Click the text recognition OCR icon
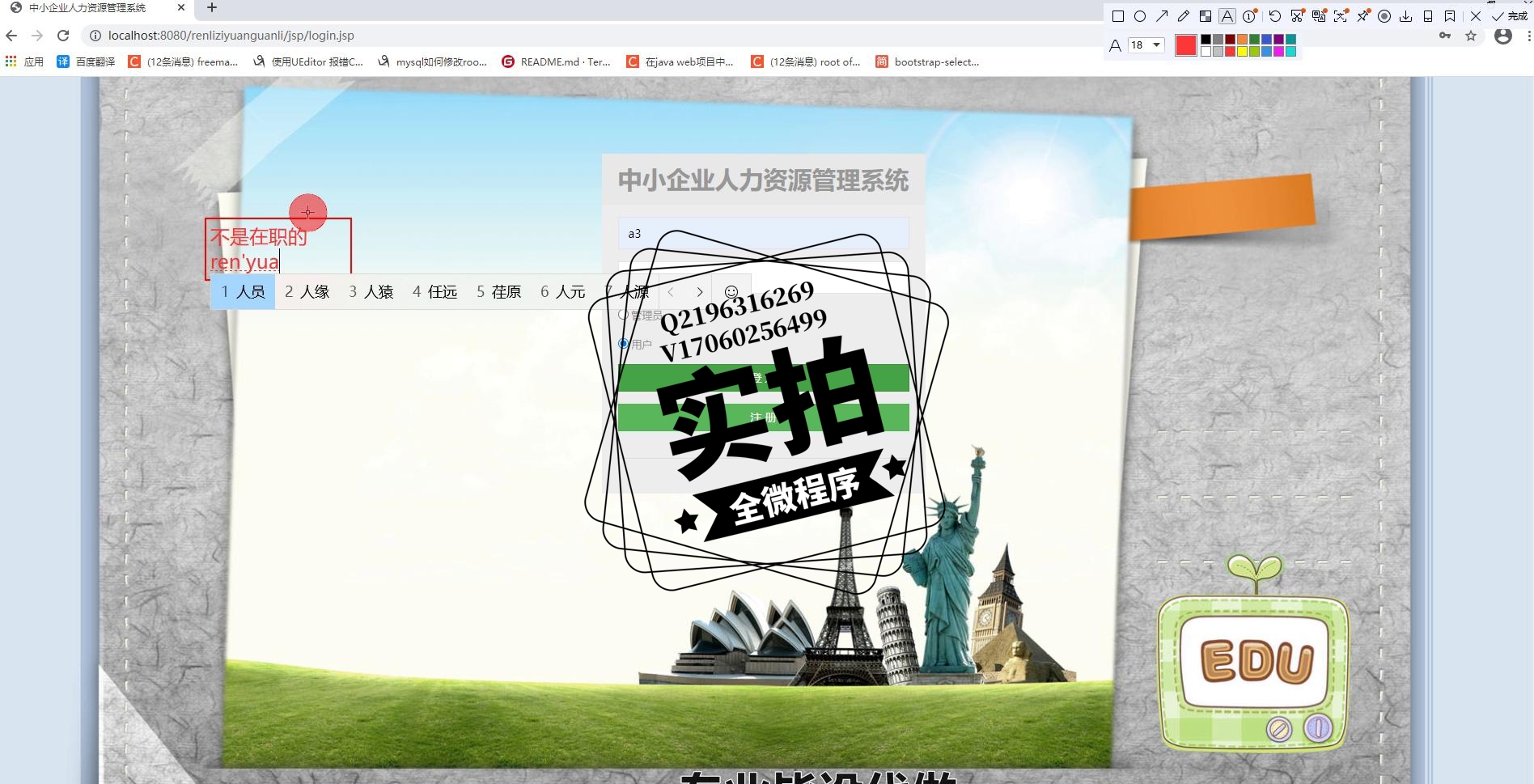Viewport: 1534px width, 784px height. pyautogui.click(x=1341, y=16)
